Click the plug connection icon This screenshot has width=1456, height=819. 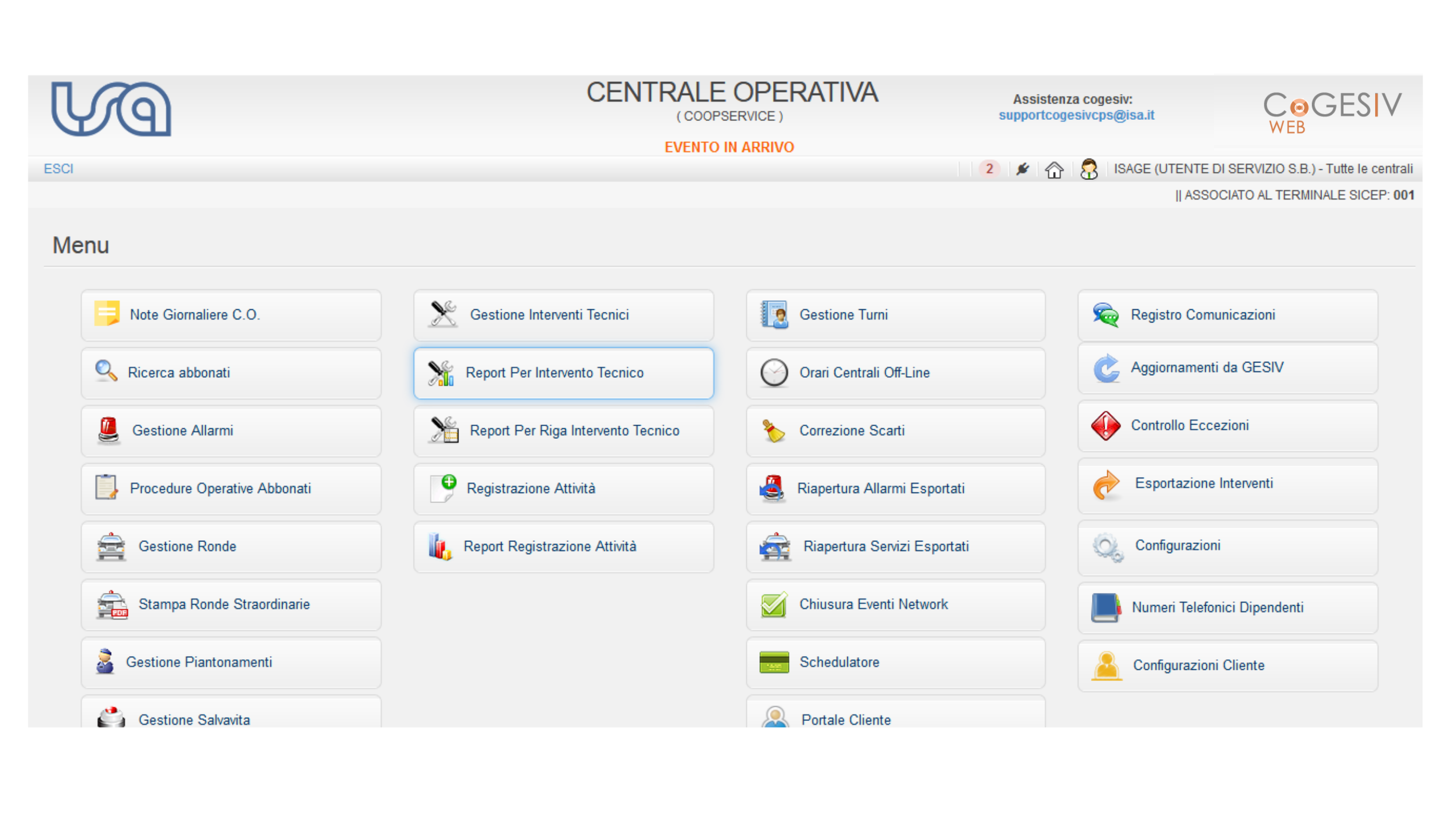[x=1022, y=169]
